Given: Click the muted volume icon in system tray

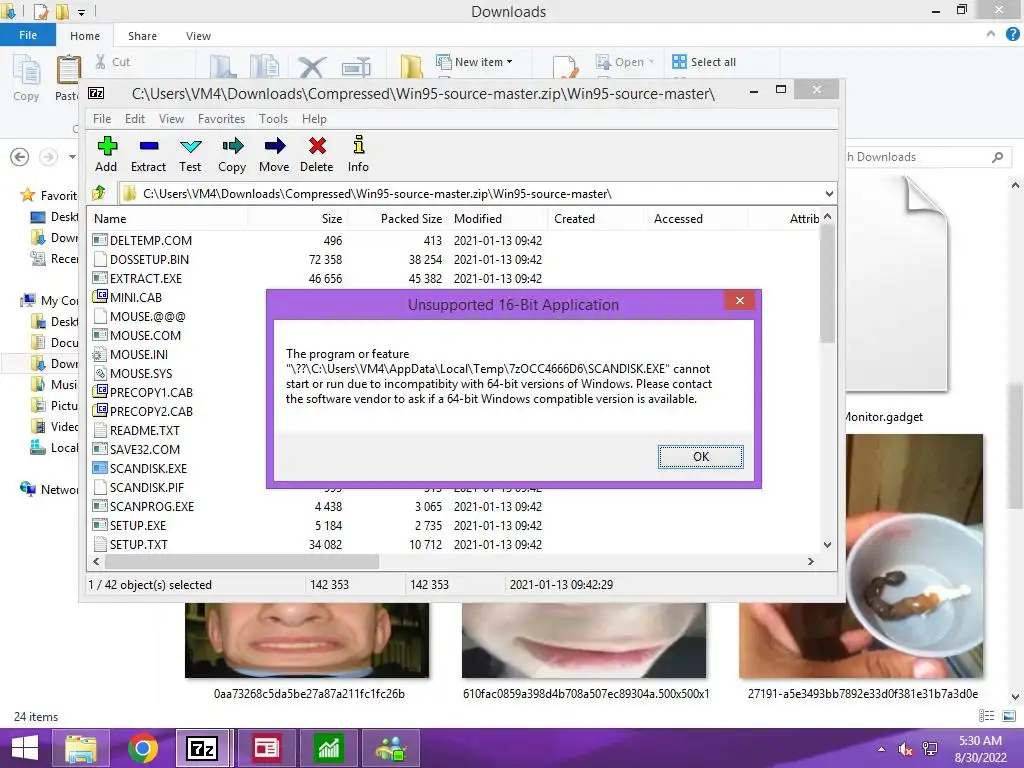Looking at the screenshot, I should pyautogui.click(x=906, y=749).
